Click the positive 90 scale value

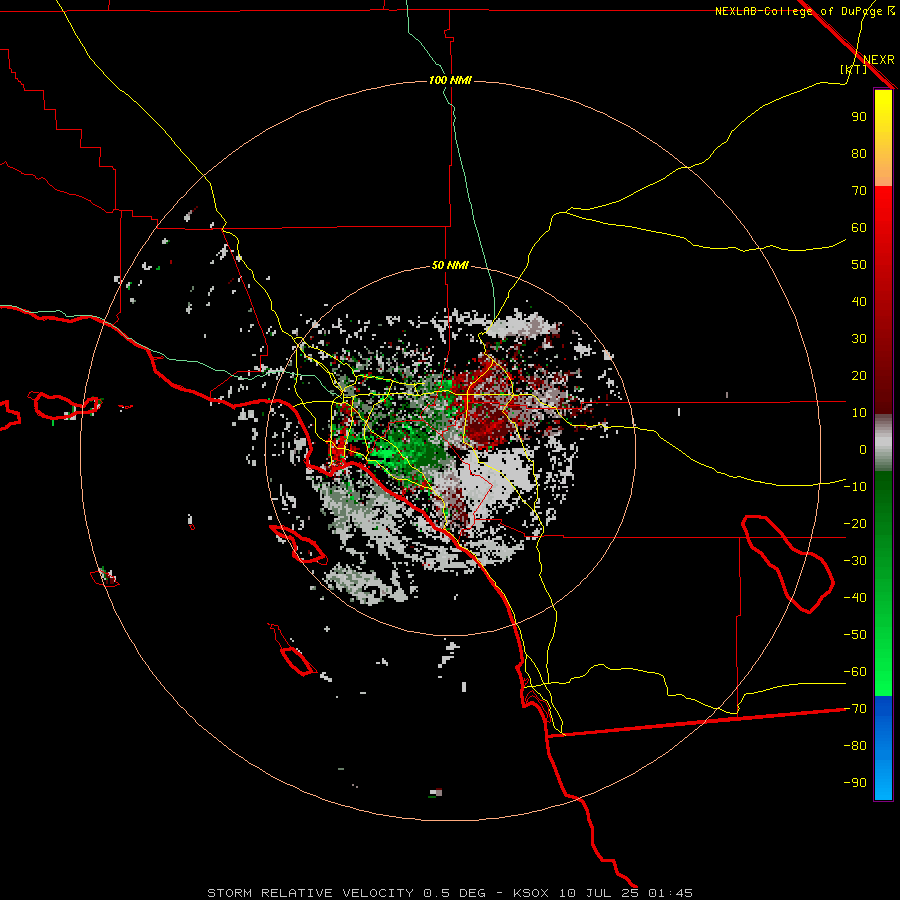[859, 117]
